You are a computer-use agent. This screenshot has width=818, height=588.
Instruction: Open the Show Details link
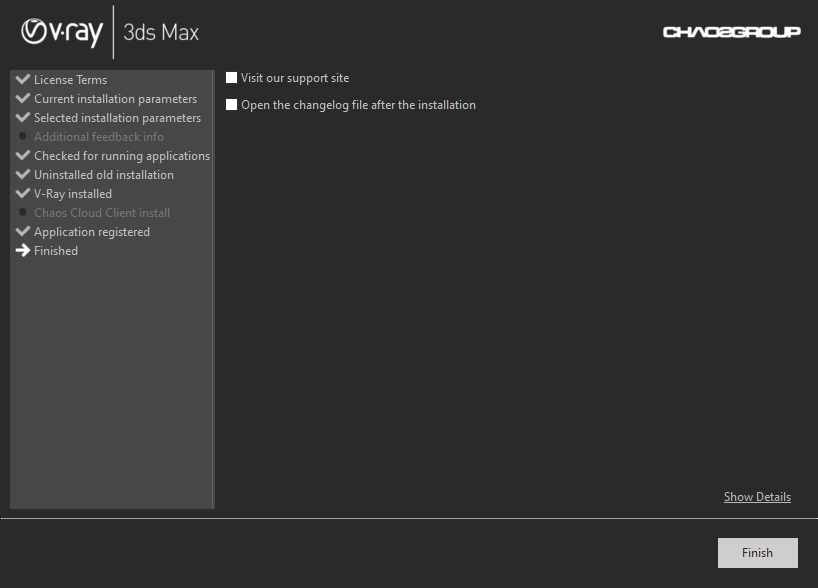coord(757,496)
